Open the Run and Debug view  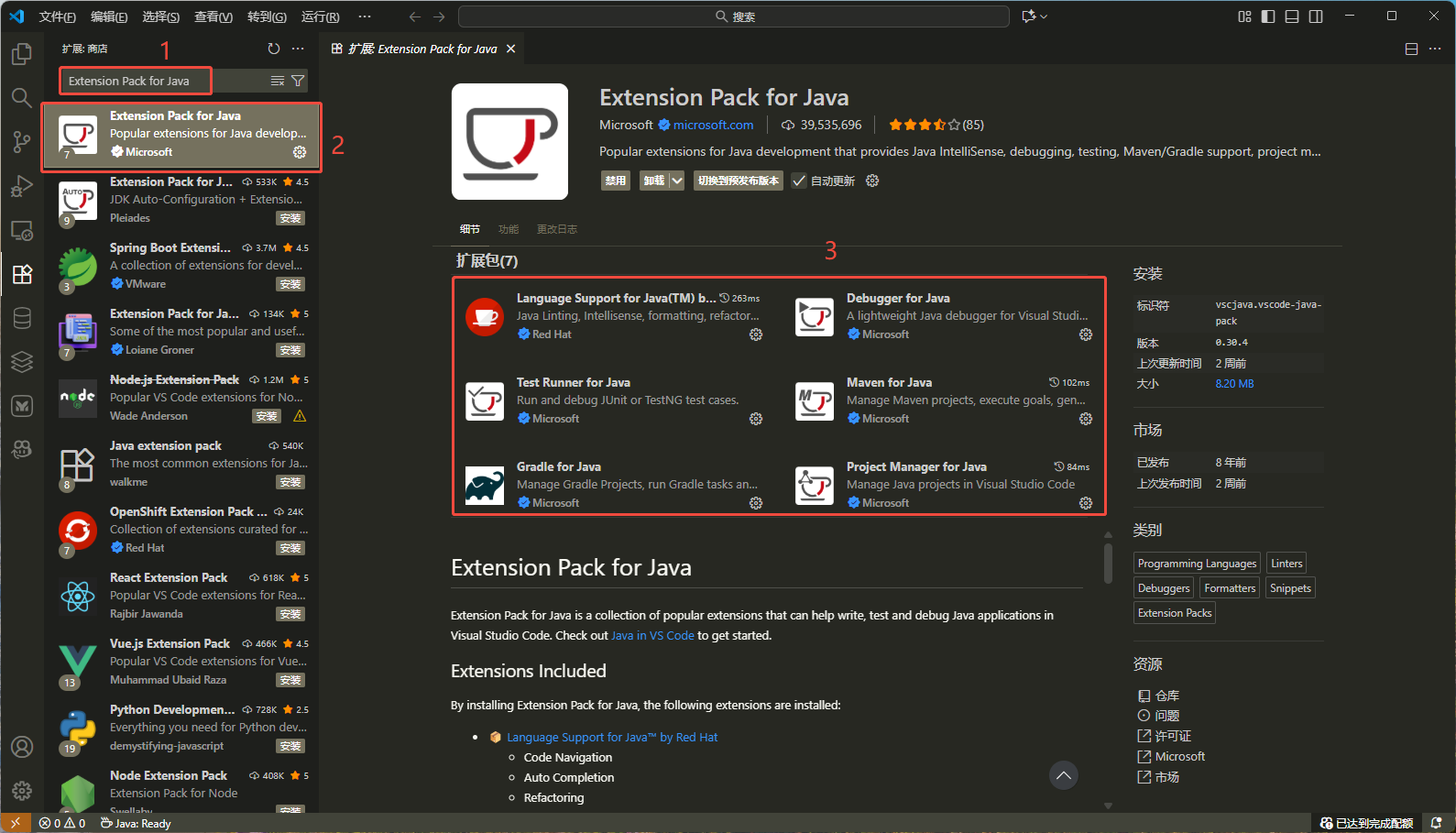pos(22,186)
